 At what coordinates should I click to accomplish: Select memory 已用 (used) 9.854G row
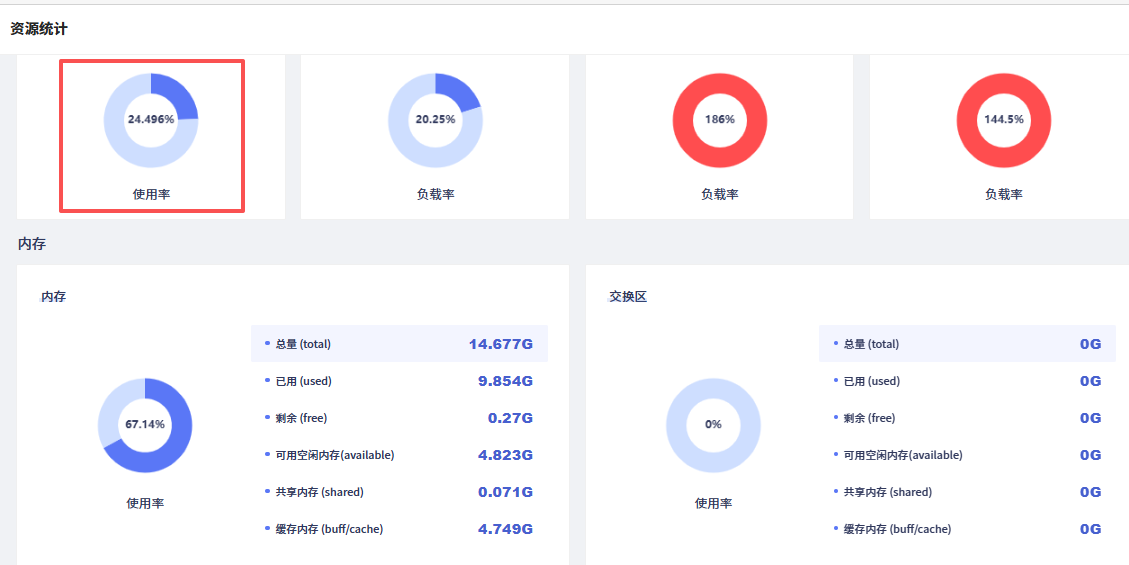tap(400, 381)
